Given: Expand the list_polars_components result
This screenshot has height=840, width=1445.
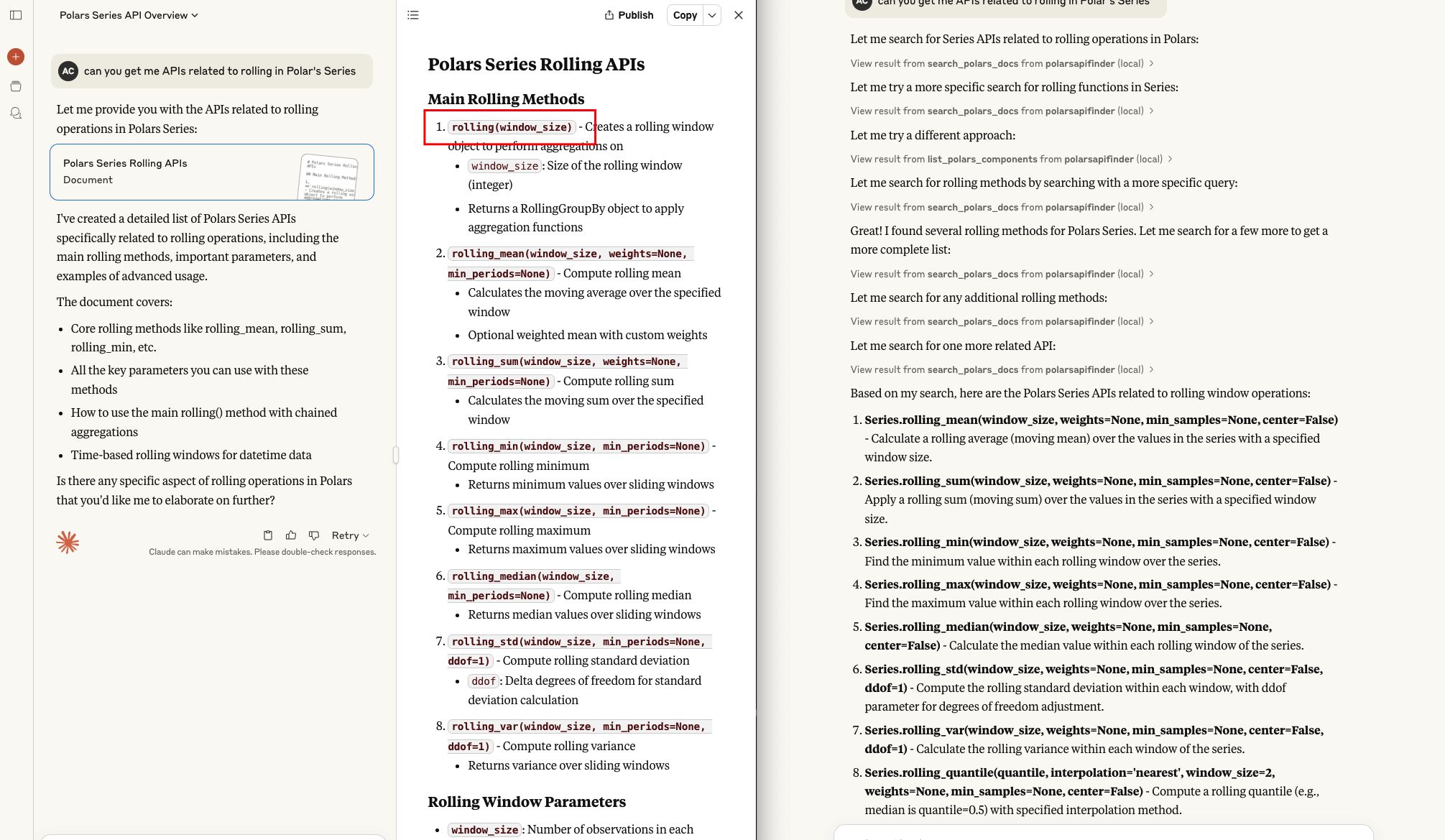Looking at the screenshot, I should [x=1011, y=159].
